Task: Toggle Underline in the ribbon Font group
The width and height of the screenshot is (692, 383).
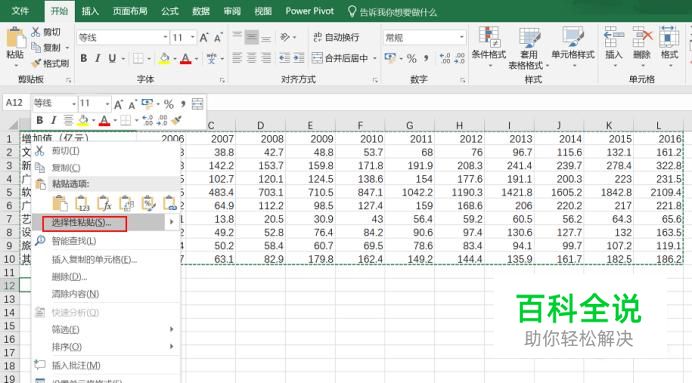Action: (x=112, y=58)
